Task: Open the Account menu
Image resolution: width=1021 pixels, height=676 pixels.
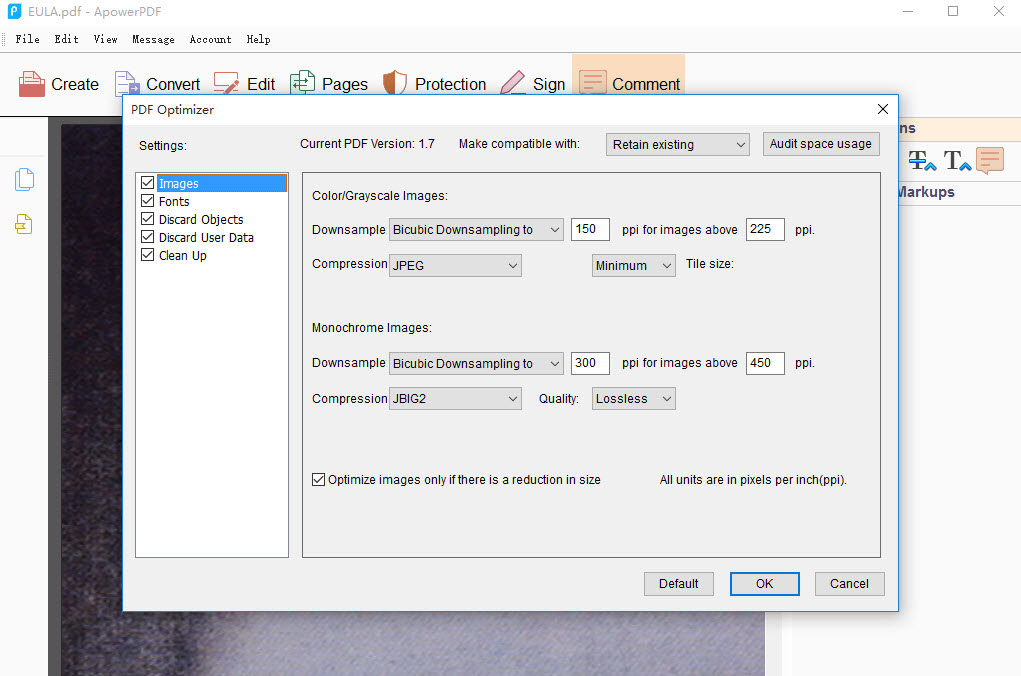Action: [210, 39]
